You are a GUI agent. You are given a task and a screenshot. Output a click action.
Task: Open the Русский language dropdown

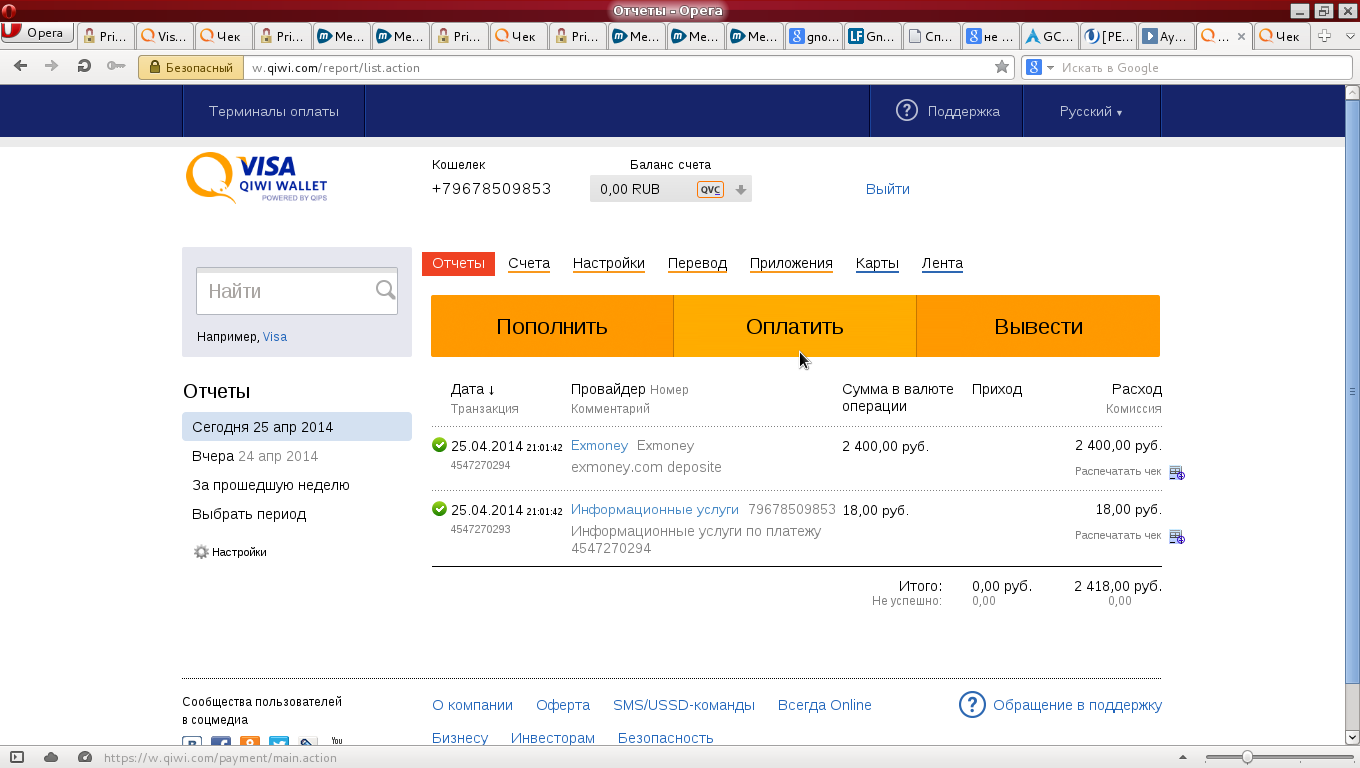coord(1091,111)
